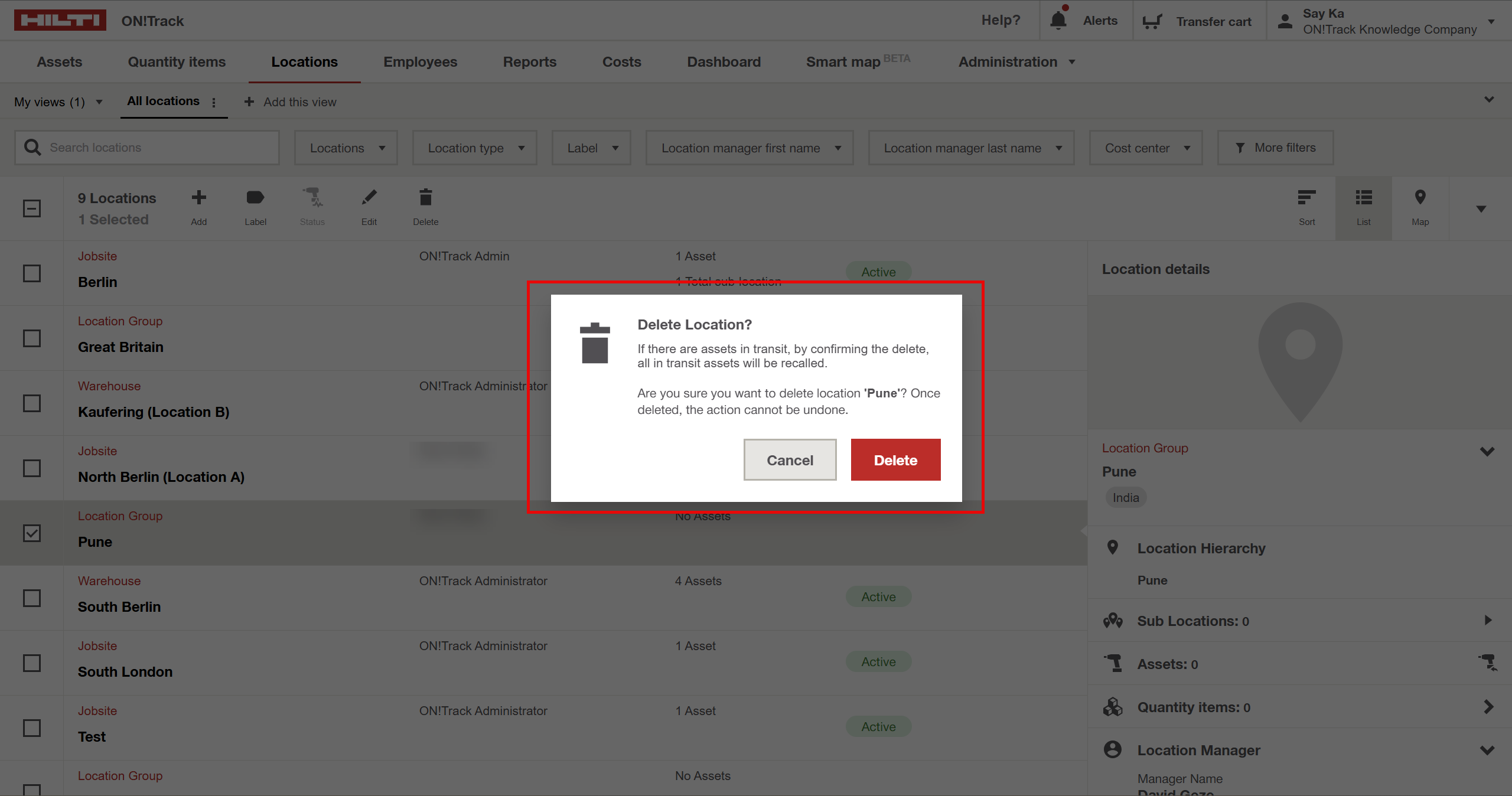Check the South London row checkbox
This screenshot has height=796, width=1512.
(x=32, y=663)
